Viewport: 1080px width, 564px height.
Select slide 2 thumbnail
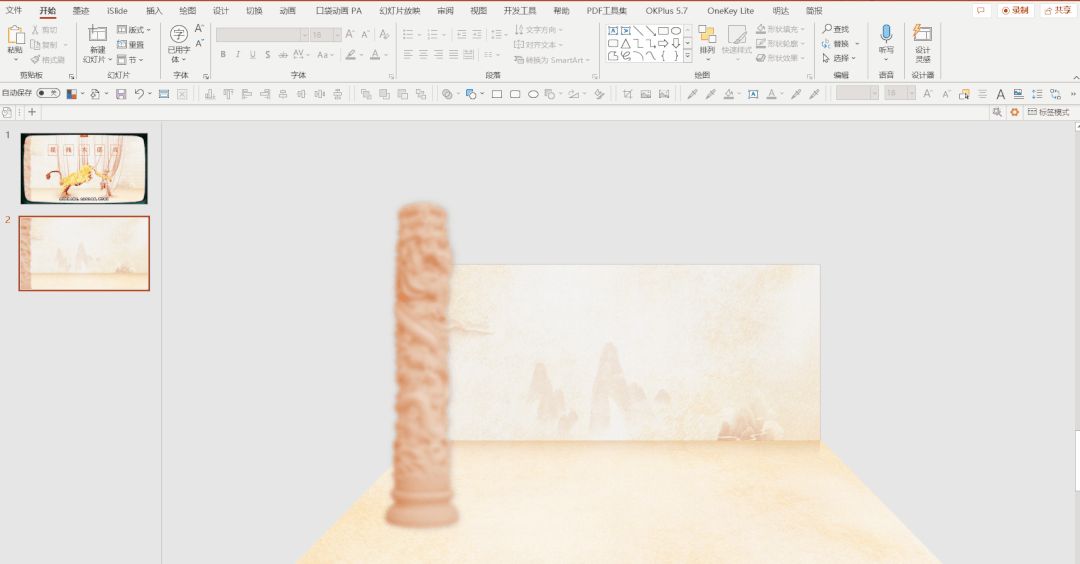pos(84,253)
